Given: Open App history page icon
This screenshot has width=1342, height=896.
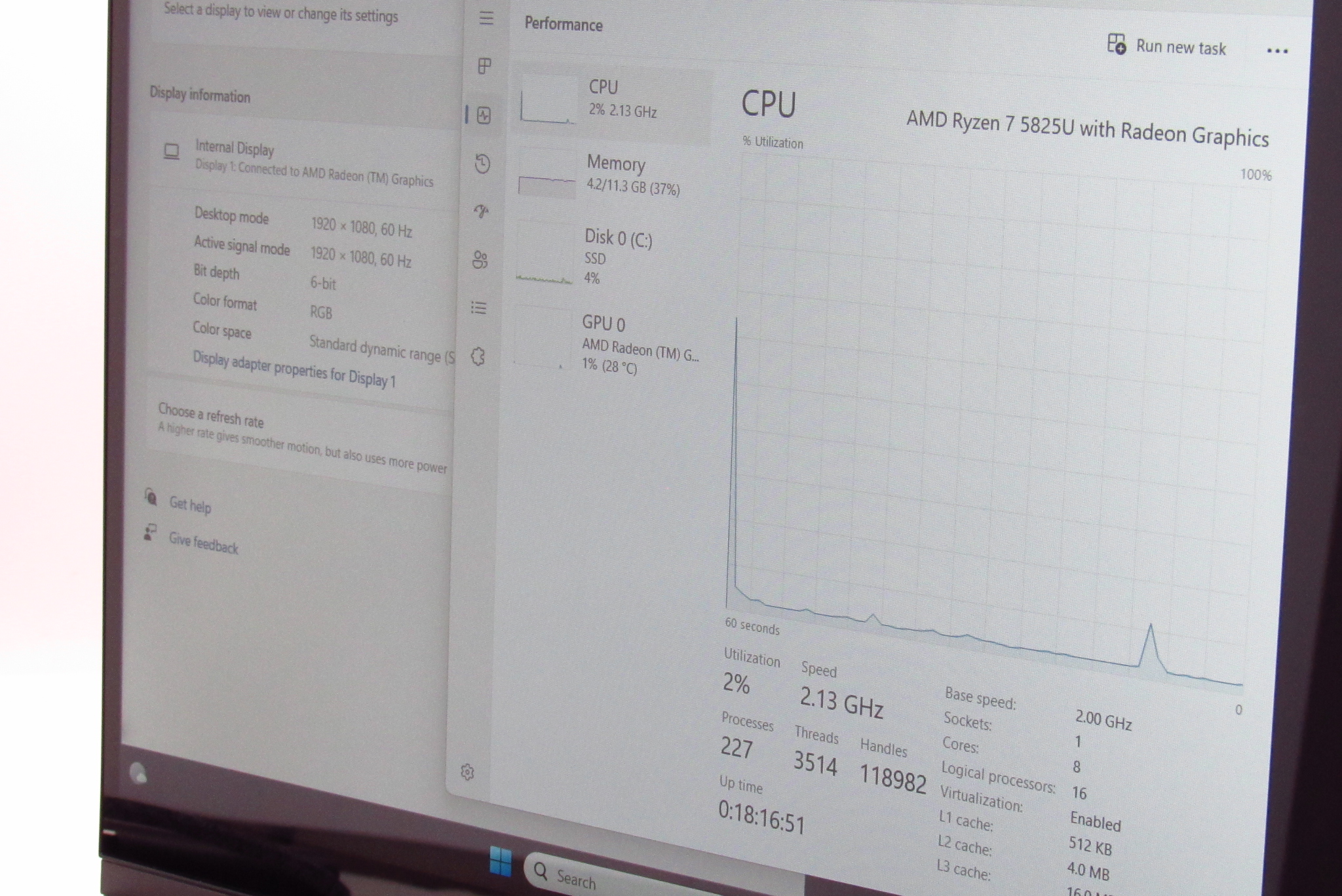Looking at the screenshot, I should pos(482,164).
